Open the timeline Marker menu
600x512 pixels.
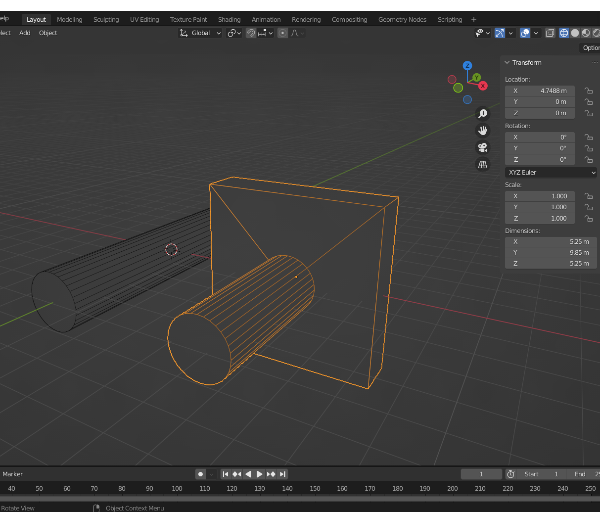pyautogui.click(x=13, y=474)
